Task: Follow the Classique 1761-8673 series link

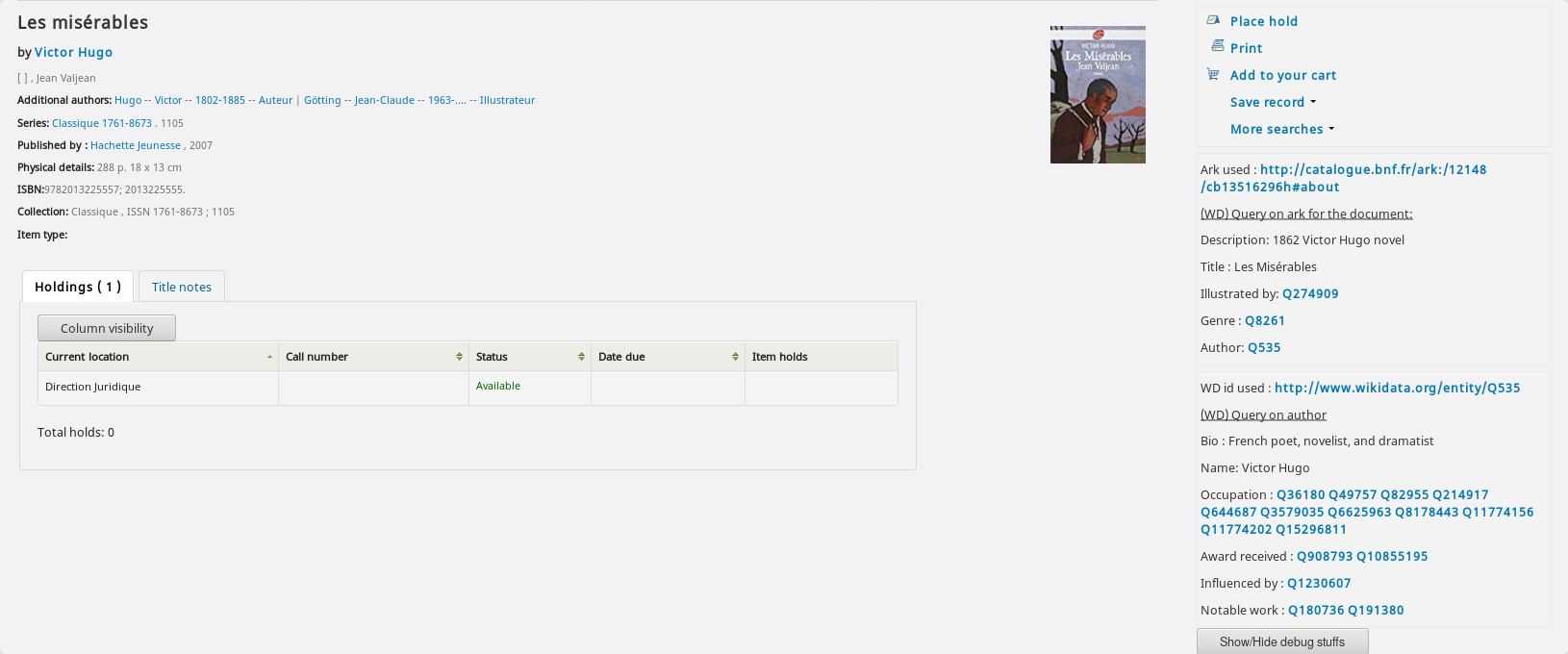Action: tap(102, 123)
